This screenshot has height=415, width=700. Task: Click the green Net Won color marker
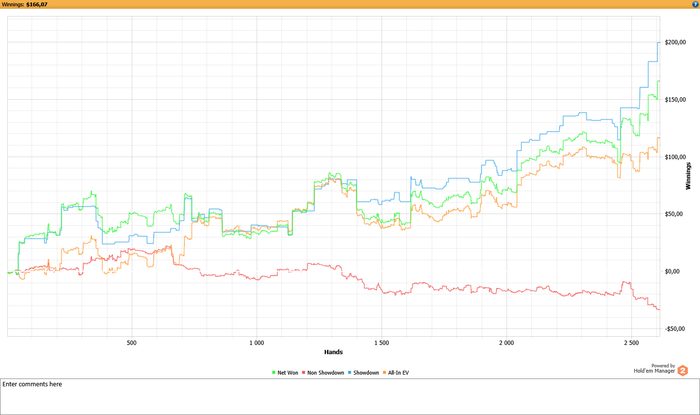coord(274,372)
